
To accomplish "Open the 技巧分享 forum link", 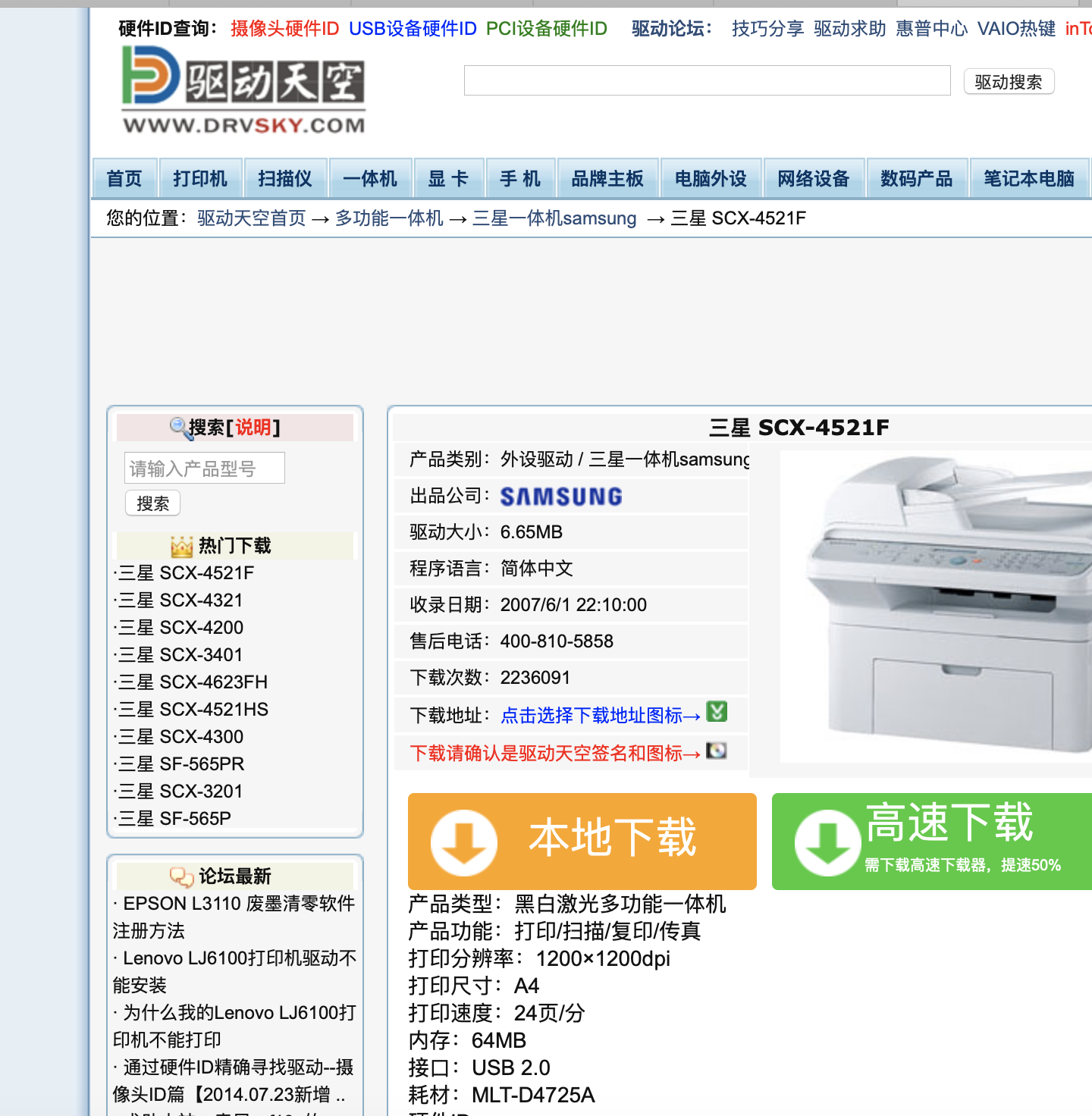I will (x=768, y=29).
